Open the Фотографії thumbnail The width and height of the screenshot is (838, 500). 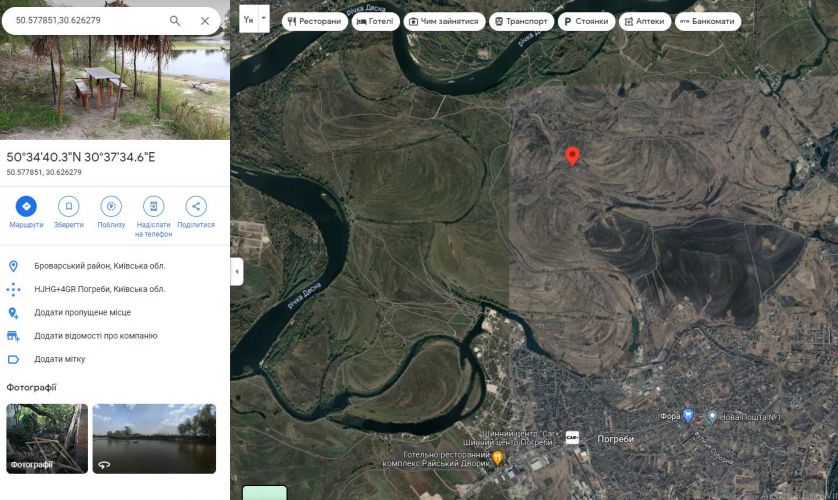47,438
